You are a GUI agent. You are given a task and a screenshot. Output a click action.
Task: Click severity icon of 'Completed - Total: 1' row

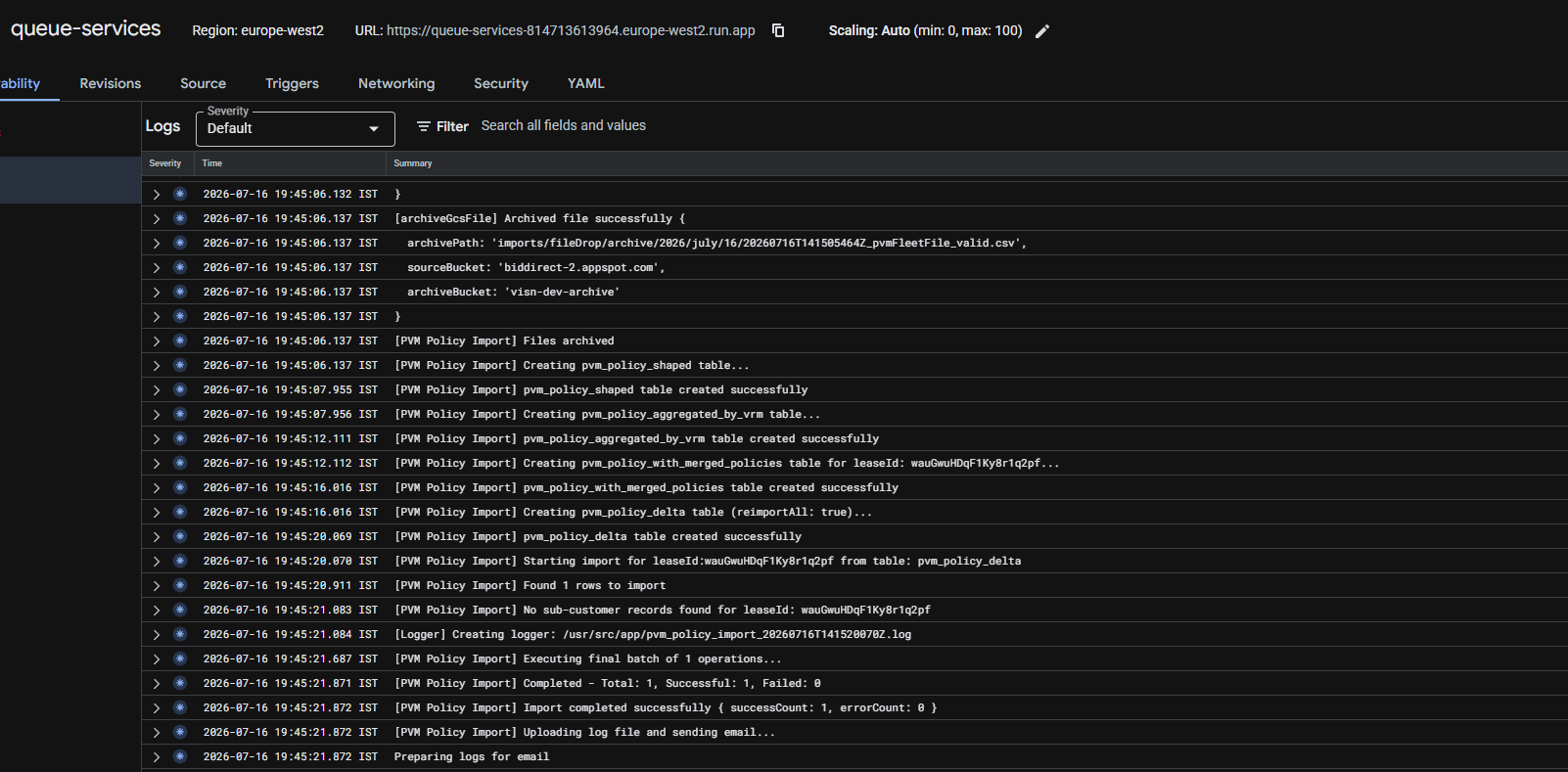180,683
